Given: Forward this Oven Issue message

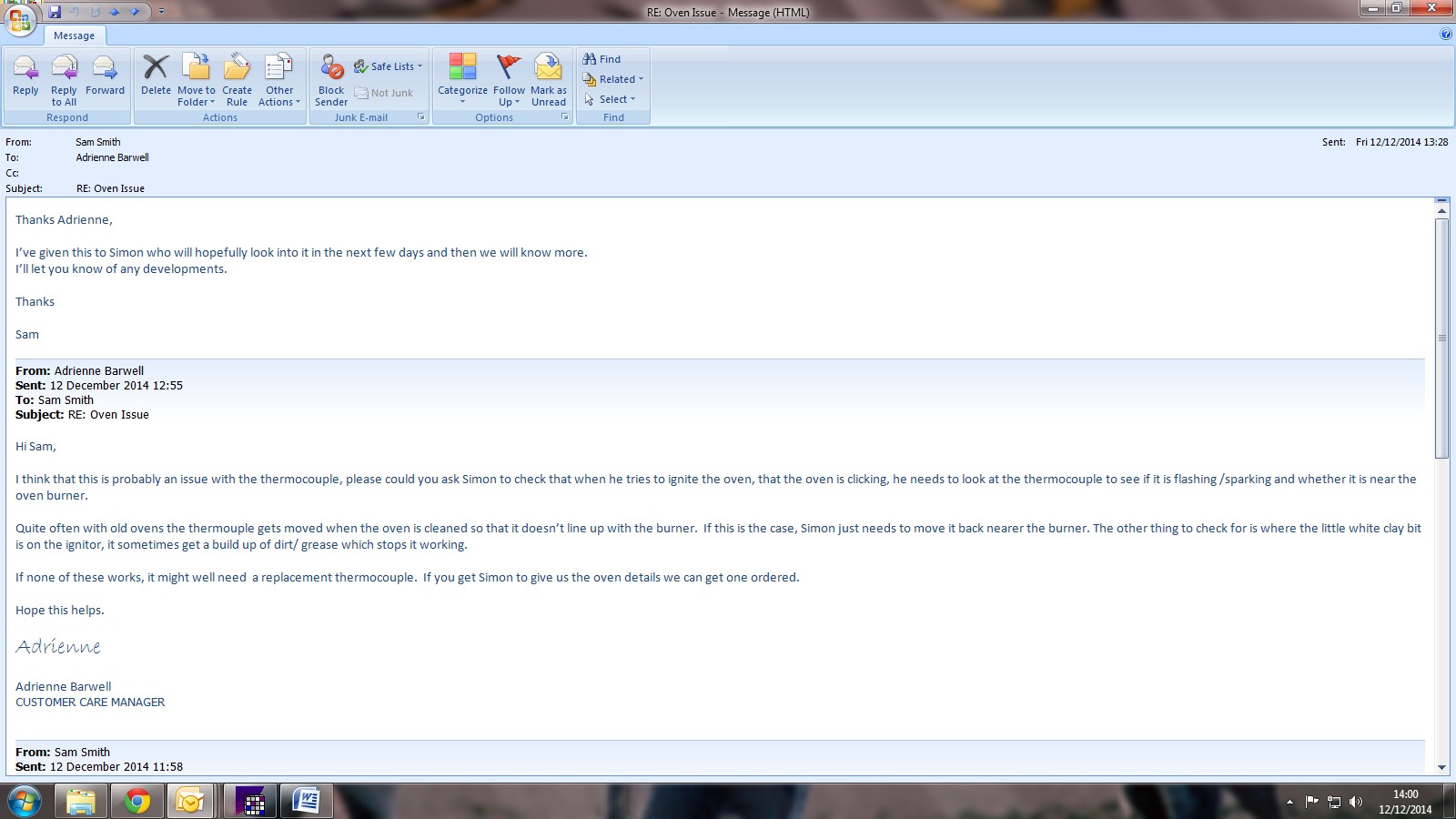Looking at the screenshot, I should point(105,76).
